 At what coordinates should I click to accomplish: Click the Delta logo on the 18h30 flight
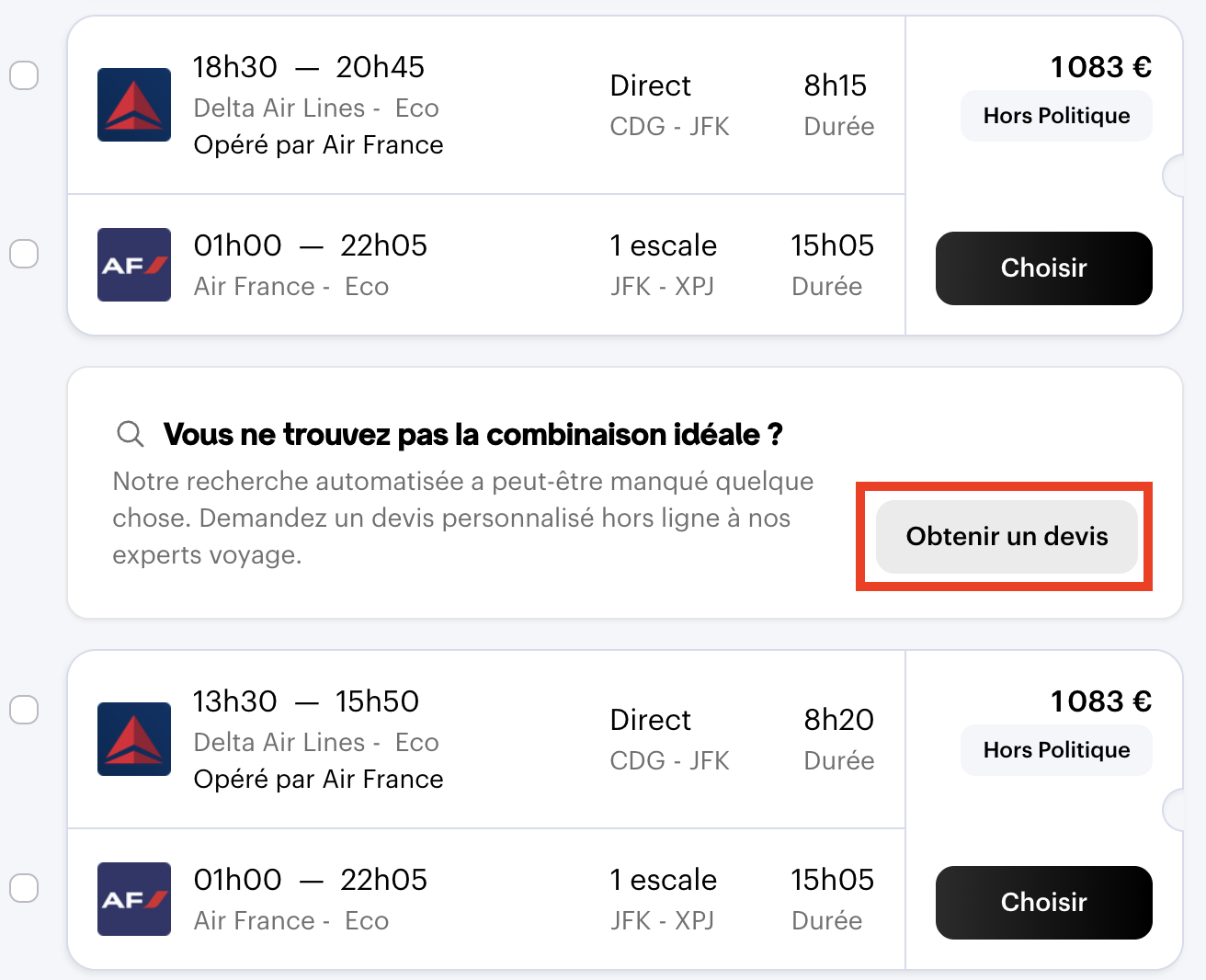click(x=134, y=105)
